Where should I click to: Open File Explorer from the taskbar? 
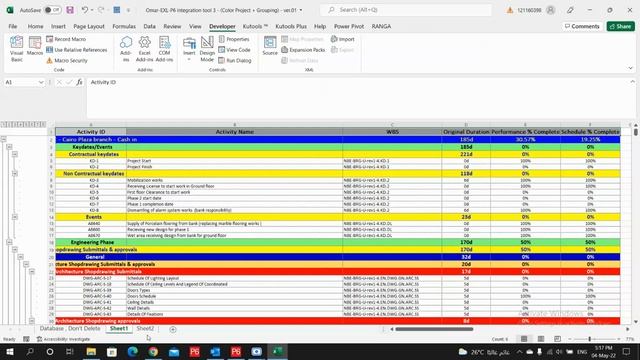point(91,351)
